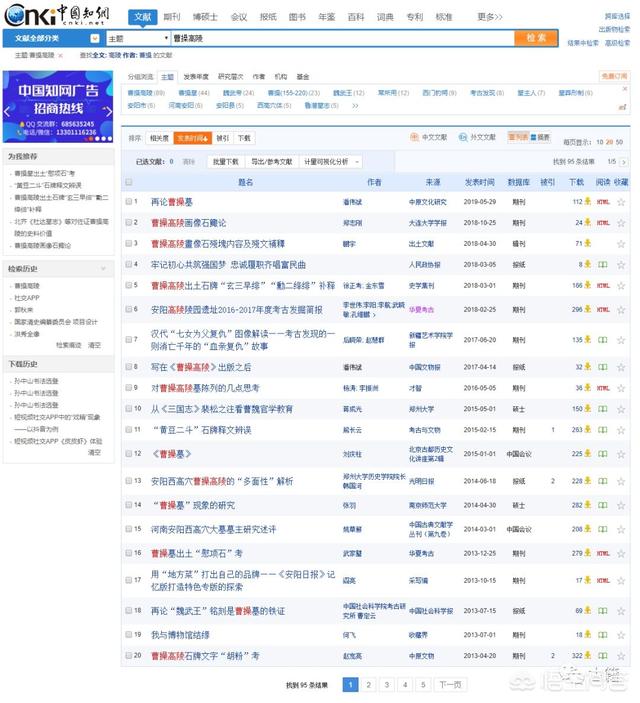Switch to the 期刊 tab
The width and height of the screenshot is (640, 703).
pos(172,17)
